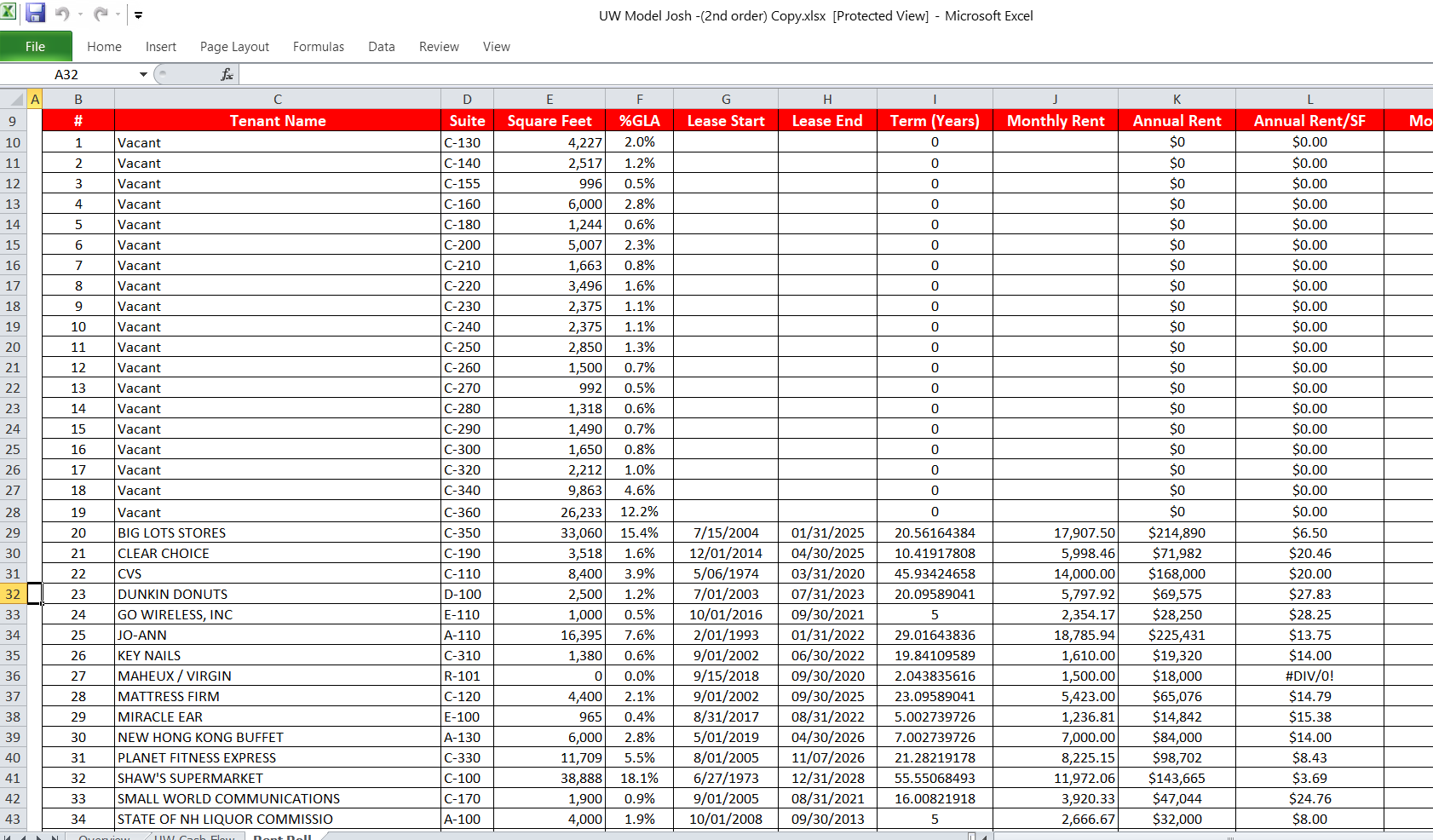The width and height of the screenshot is (1433, 840).
Task: Open the Customize Quick Access Toolbar dropdown
Action: tap(138, 14)
